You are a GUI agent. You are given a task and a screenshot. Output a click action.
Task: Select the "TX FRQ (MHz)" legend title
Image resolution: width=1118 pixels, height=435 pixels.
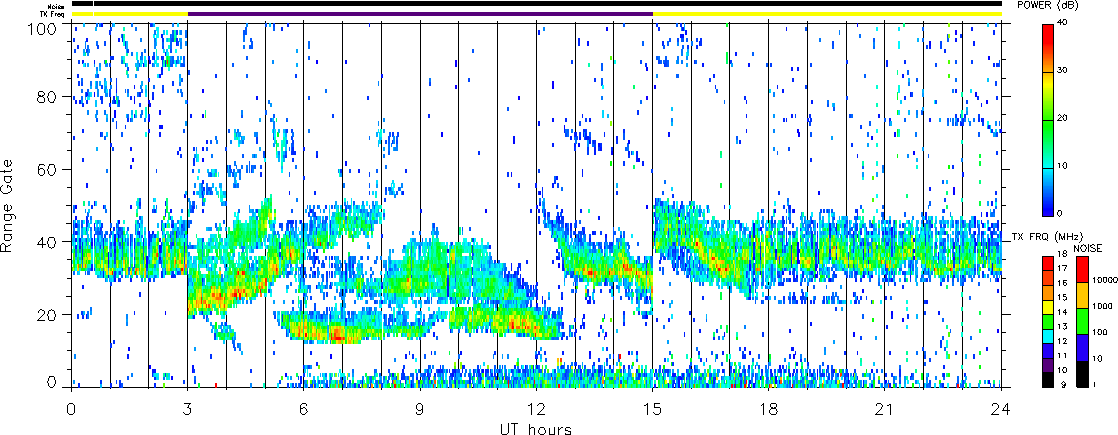coord(1047,237)
